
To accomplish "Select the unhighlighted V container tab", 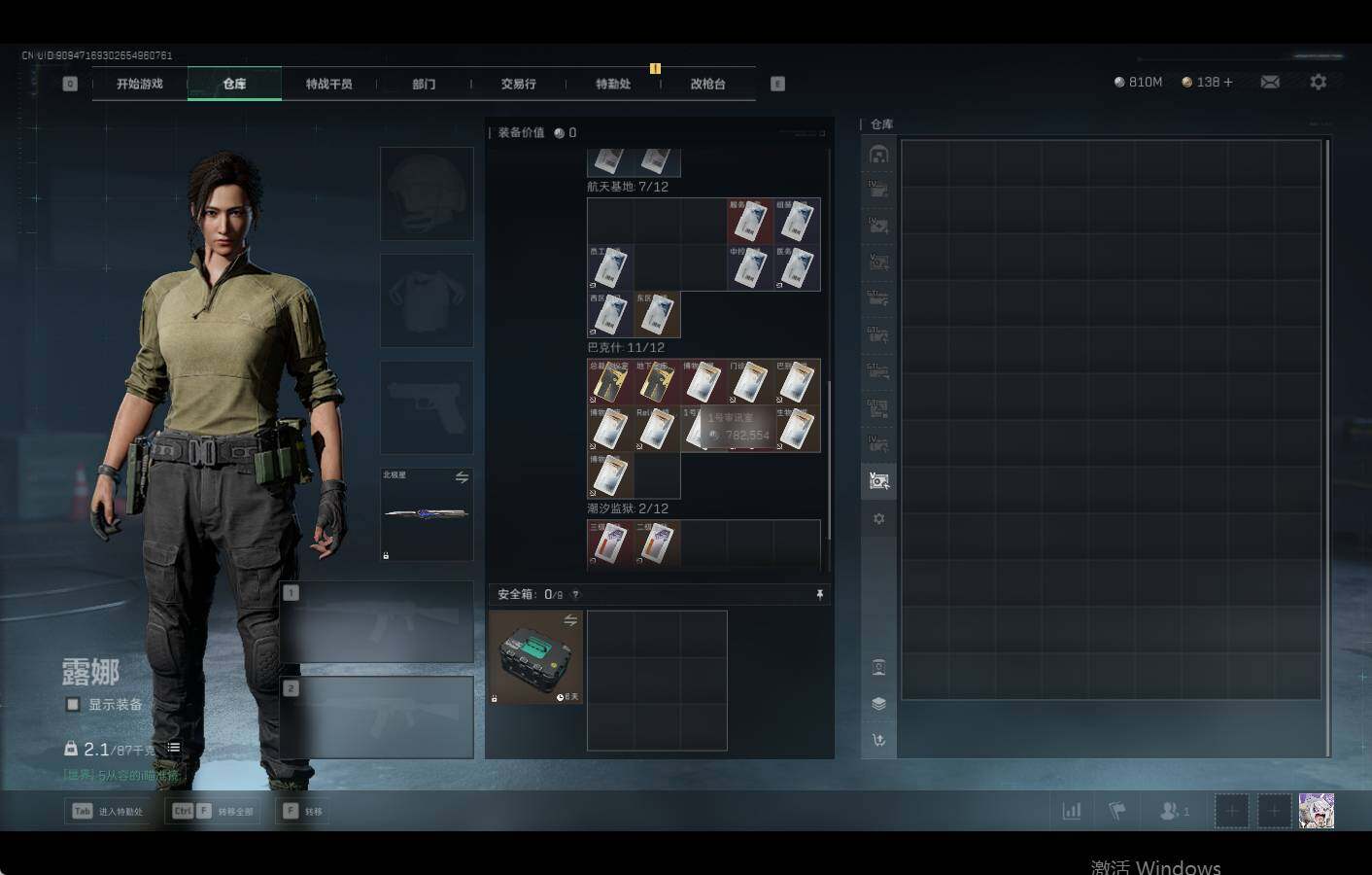I will coord(878,262).
